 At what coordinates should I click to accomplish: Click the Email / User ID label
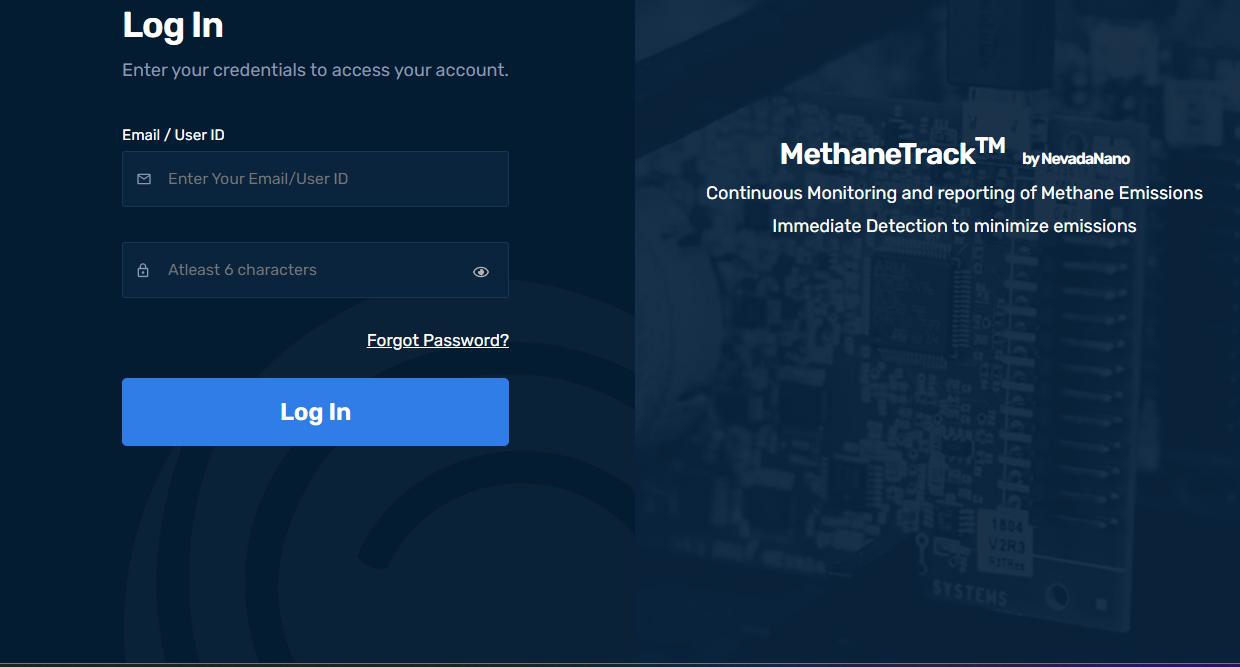click(173, 135)
